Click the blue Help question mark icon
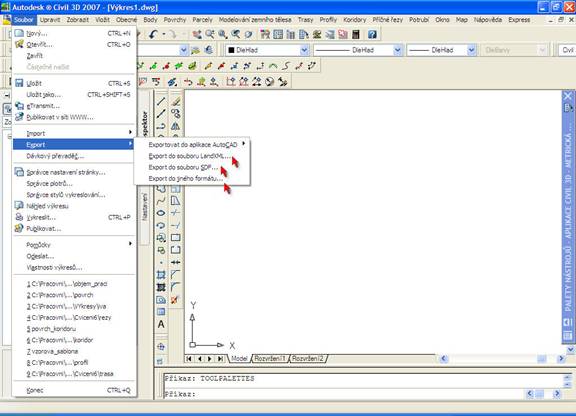 coord(372,35)
